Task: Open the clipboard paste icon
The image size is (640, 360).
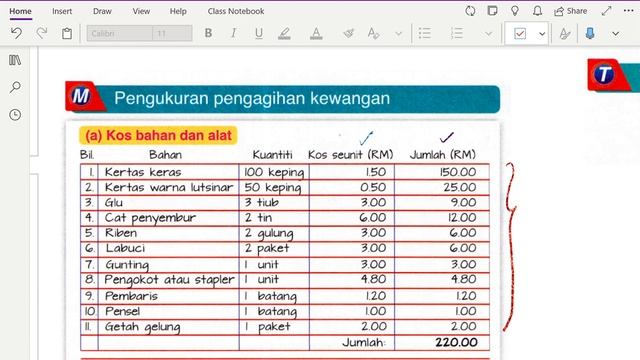Action: click(x=67, y=33)
